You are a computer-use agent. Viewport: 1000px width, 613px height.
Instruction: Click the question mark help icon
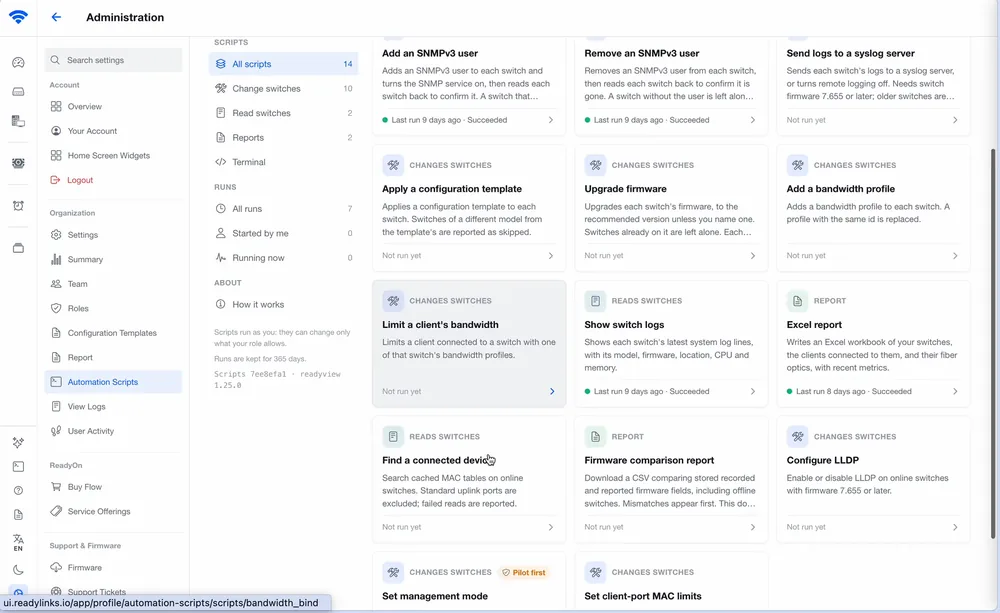18,491
